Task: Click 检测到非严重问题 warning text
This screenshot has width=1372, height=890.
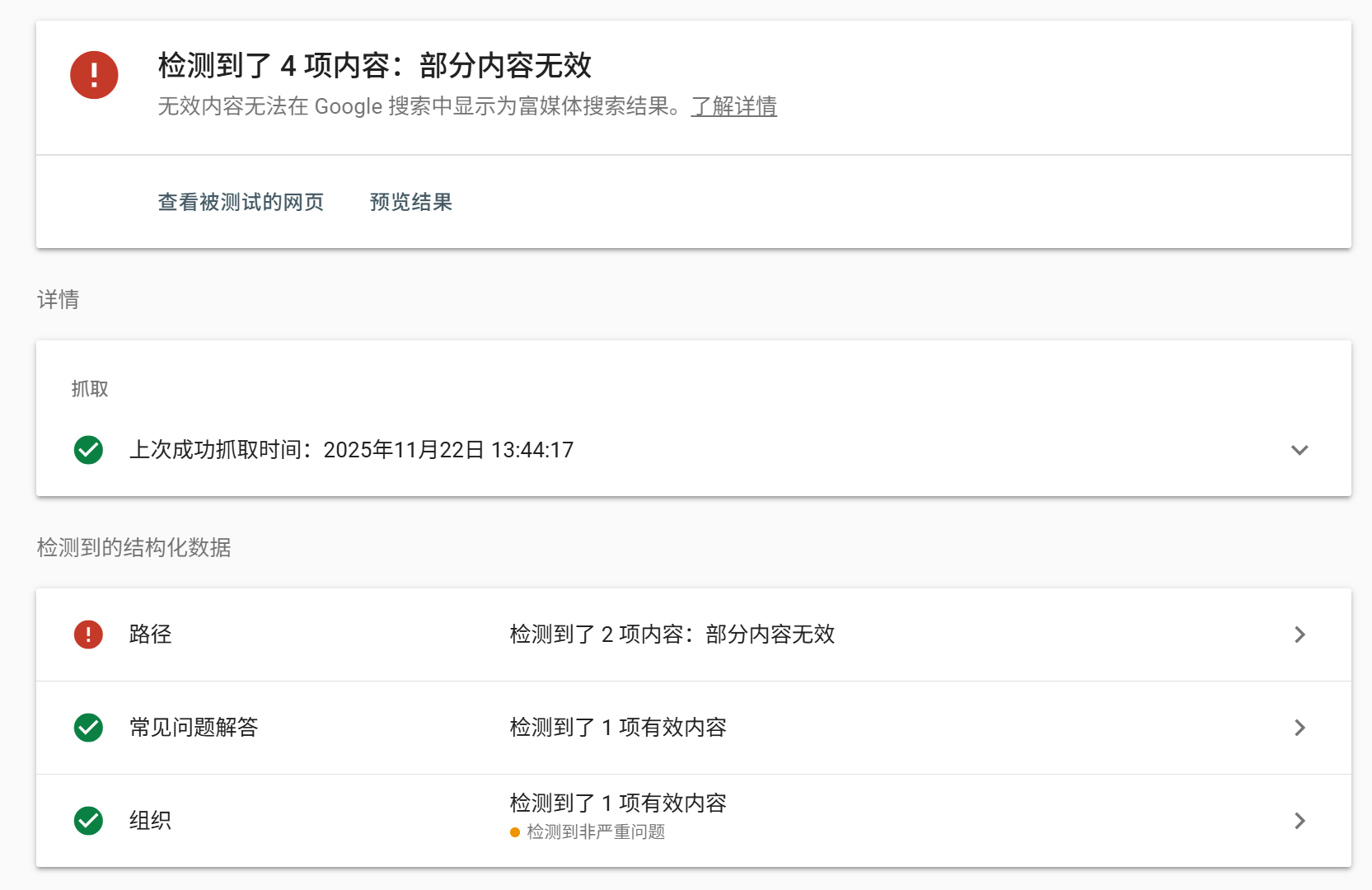Action: pos(596,832)
